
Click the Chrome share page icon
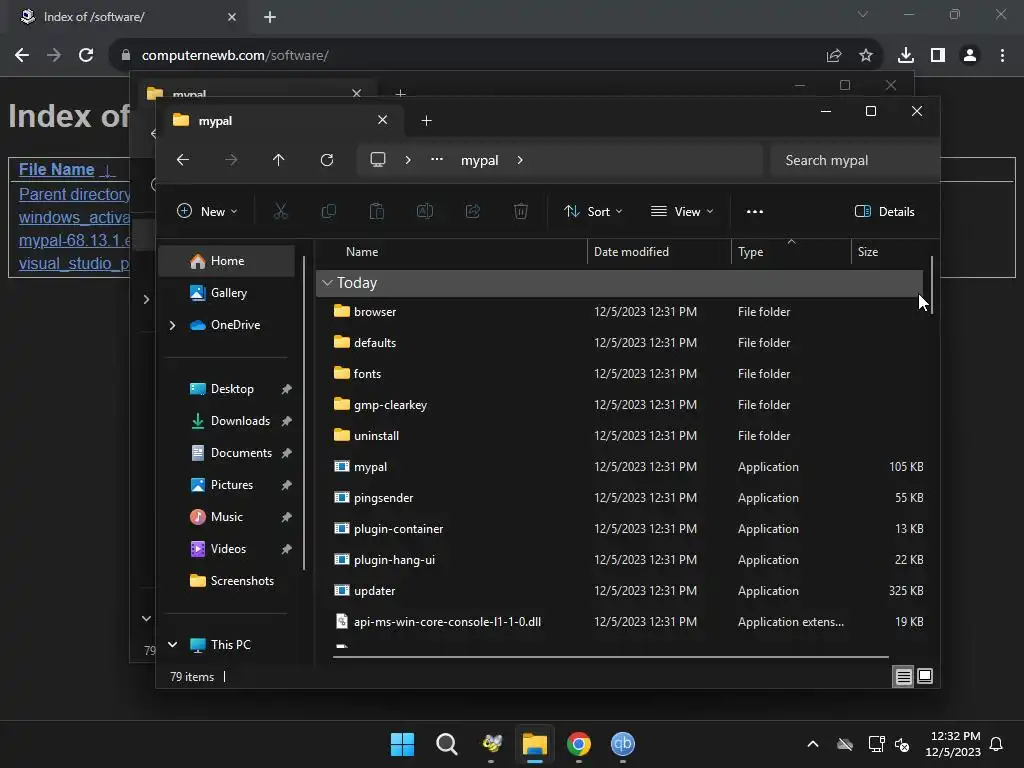(834, 56)
